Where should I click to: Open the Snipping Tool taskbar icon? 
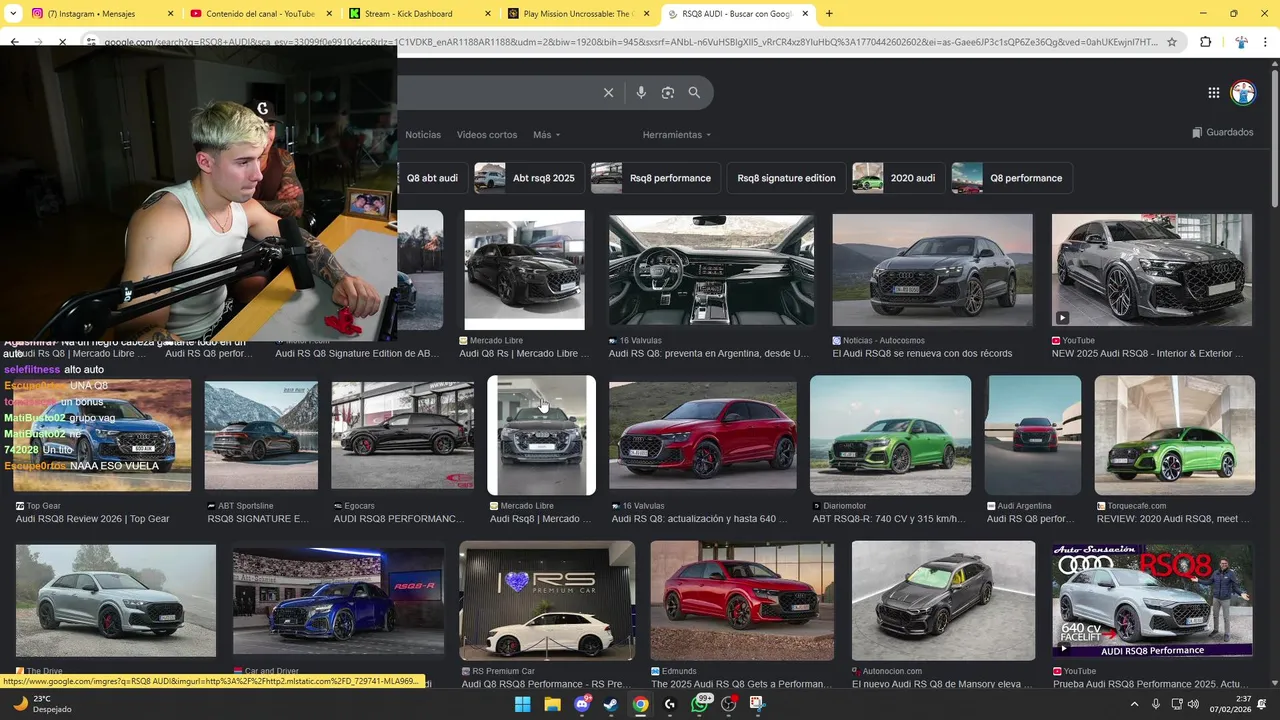pos(757,704)
